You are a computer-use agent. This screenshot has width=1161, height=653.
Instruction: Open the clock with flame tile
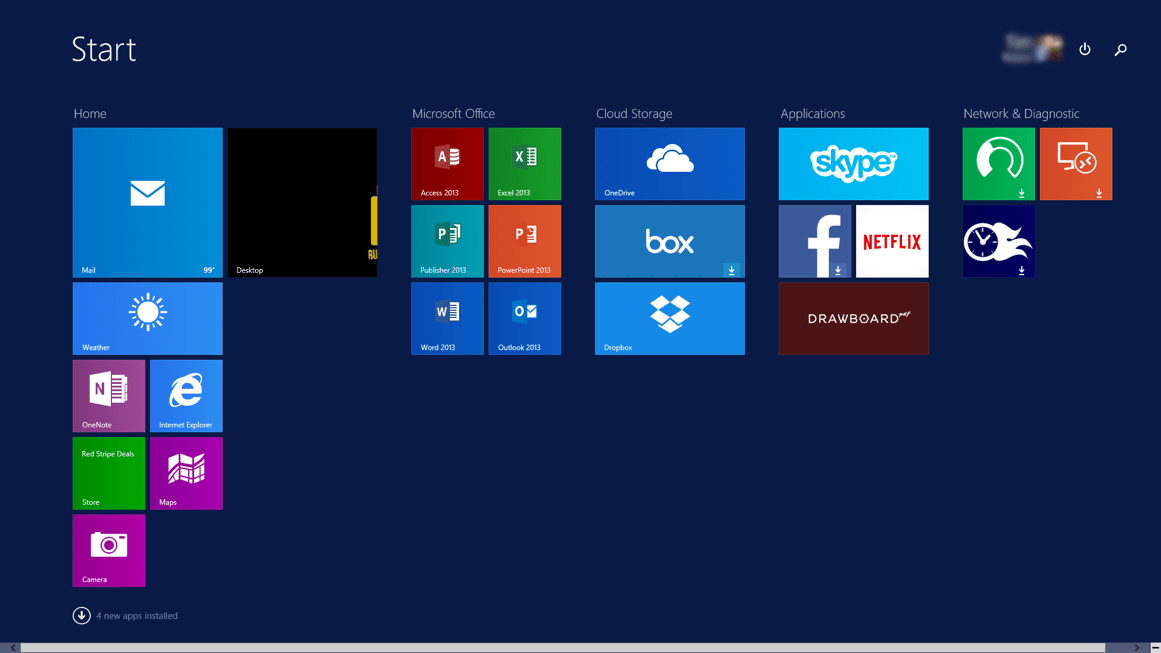(x=998, y=241)
